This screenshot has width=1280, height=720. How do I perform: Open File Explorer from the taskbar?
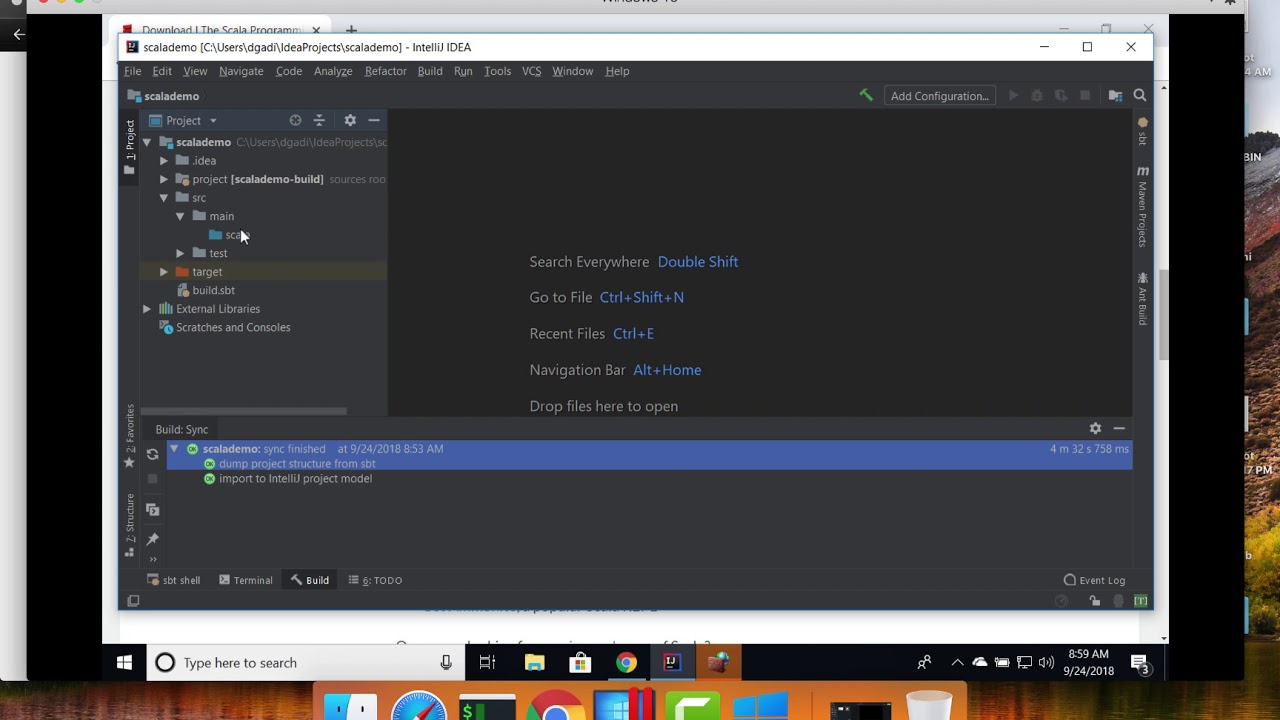click(534, 662)
